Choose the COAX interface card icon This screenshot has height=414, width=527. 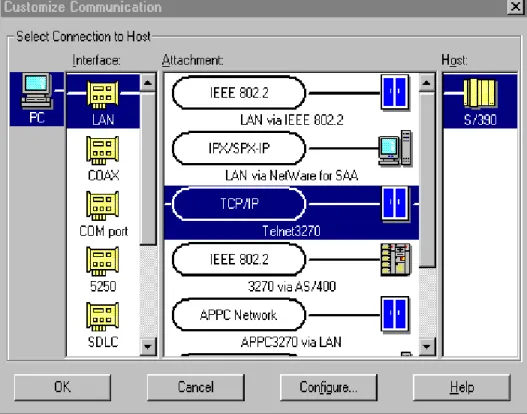(103, 150)
